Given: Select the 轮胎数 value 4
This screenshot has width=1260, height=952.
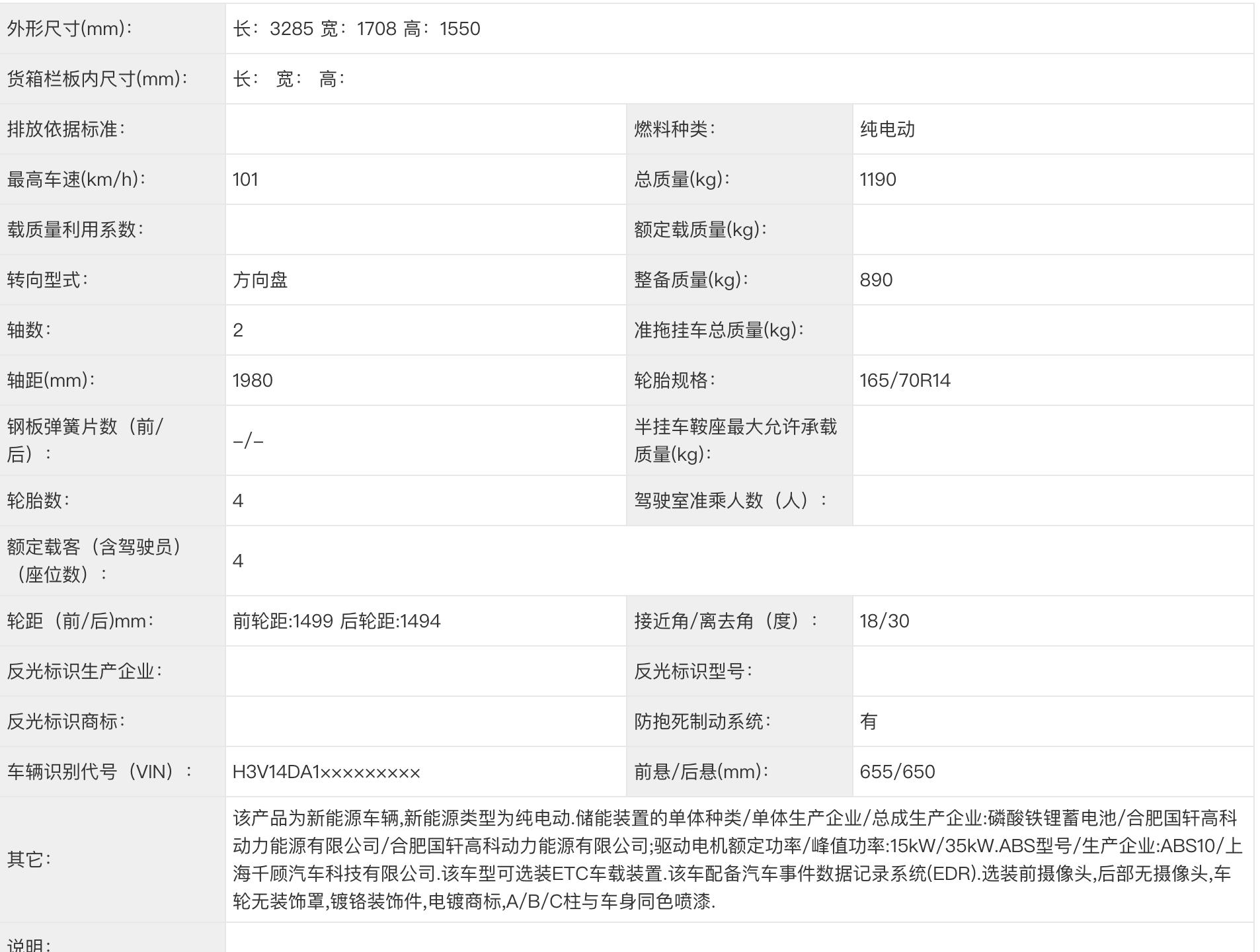Looking at the screenshot, I should point(238,500).
